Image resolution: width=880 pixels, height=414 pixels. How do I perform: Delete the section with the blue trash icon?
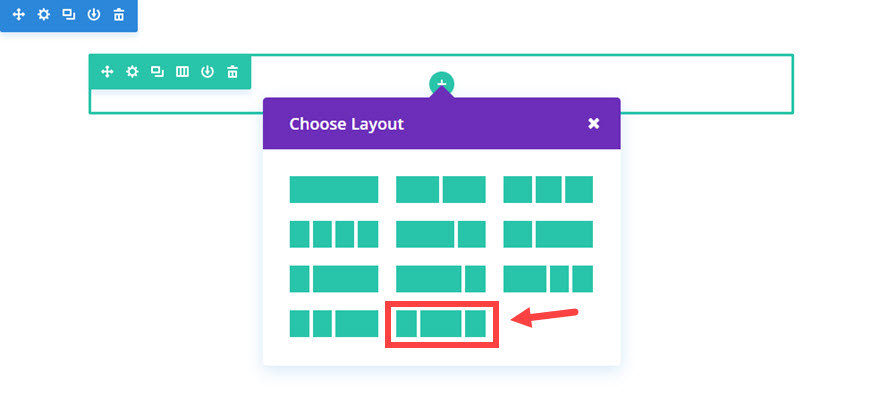pos(119,15)
